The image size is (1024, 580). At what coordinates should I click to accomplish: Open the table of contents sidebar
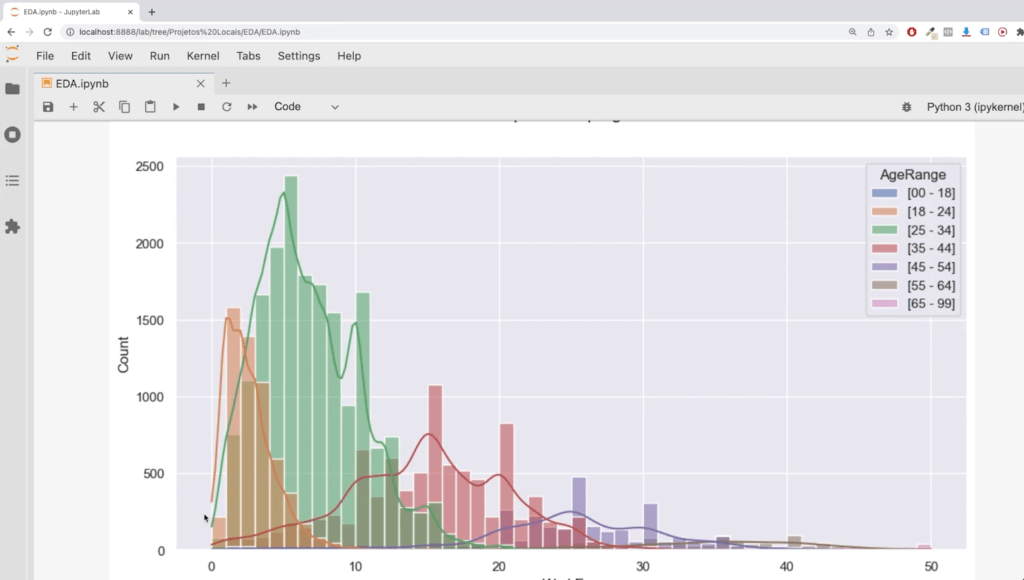point(12,181)
